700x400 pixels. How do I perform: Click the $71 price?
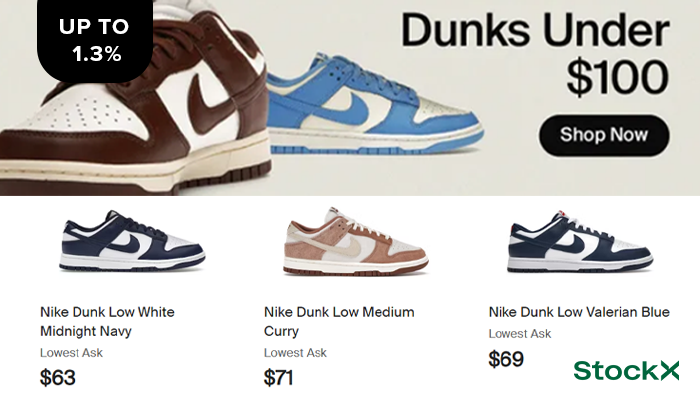pyautogui.click(x=279, y=378)
